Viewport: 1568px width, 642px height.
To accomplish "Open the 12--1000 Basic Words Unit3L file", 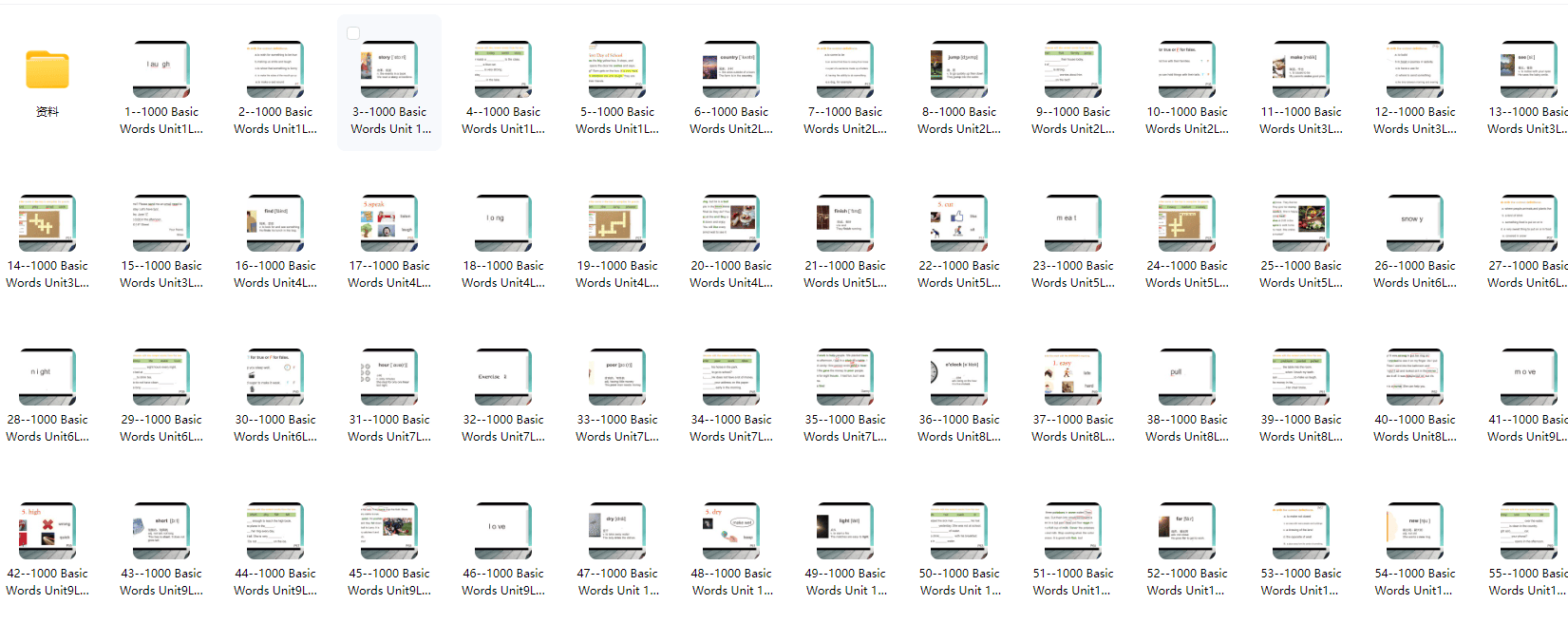I will [x=1415, y=69].
